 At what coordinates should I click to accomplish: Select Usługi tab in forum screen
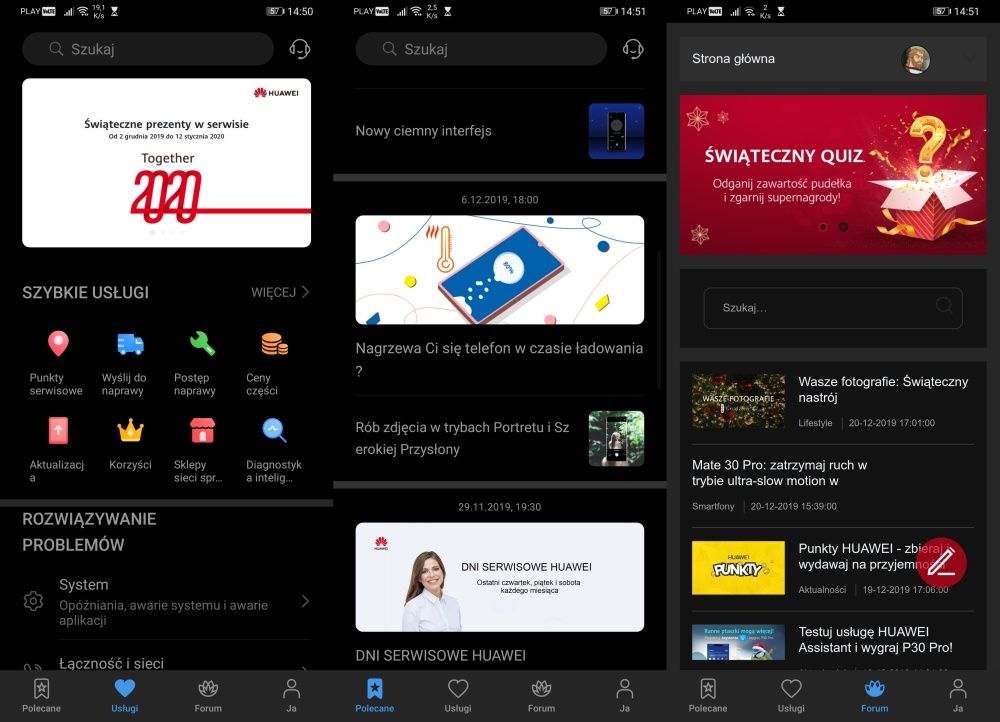click(x=791, y=696)
